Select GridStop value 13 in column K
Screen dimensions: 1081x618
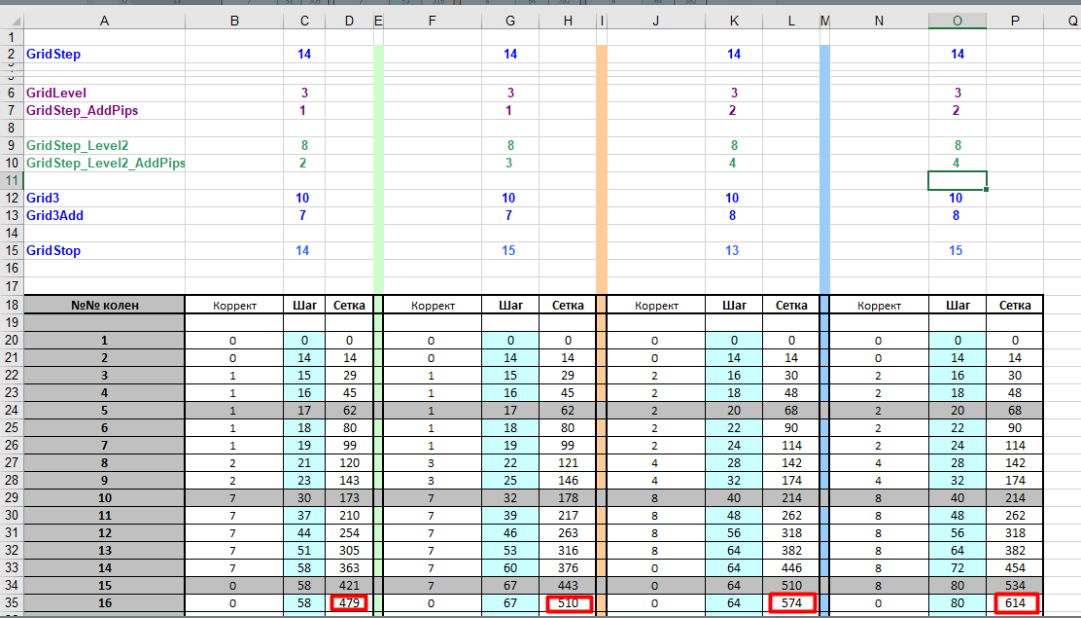[x=734, y=250]
